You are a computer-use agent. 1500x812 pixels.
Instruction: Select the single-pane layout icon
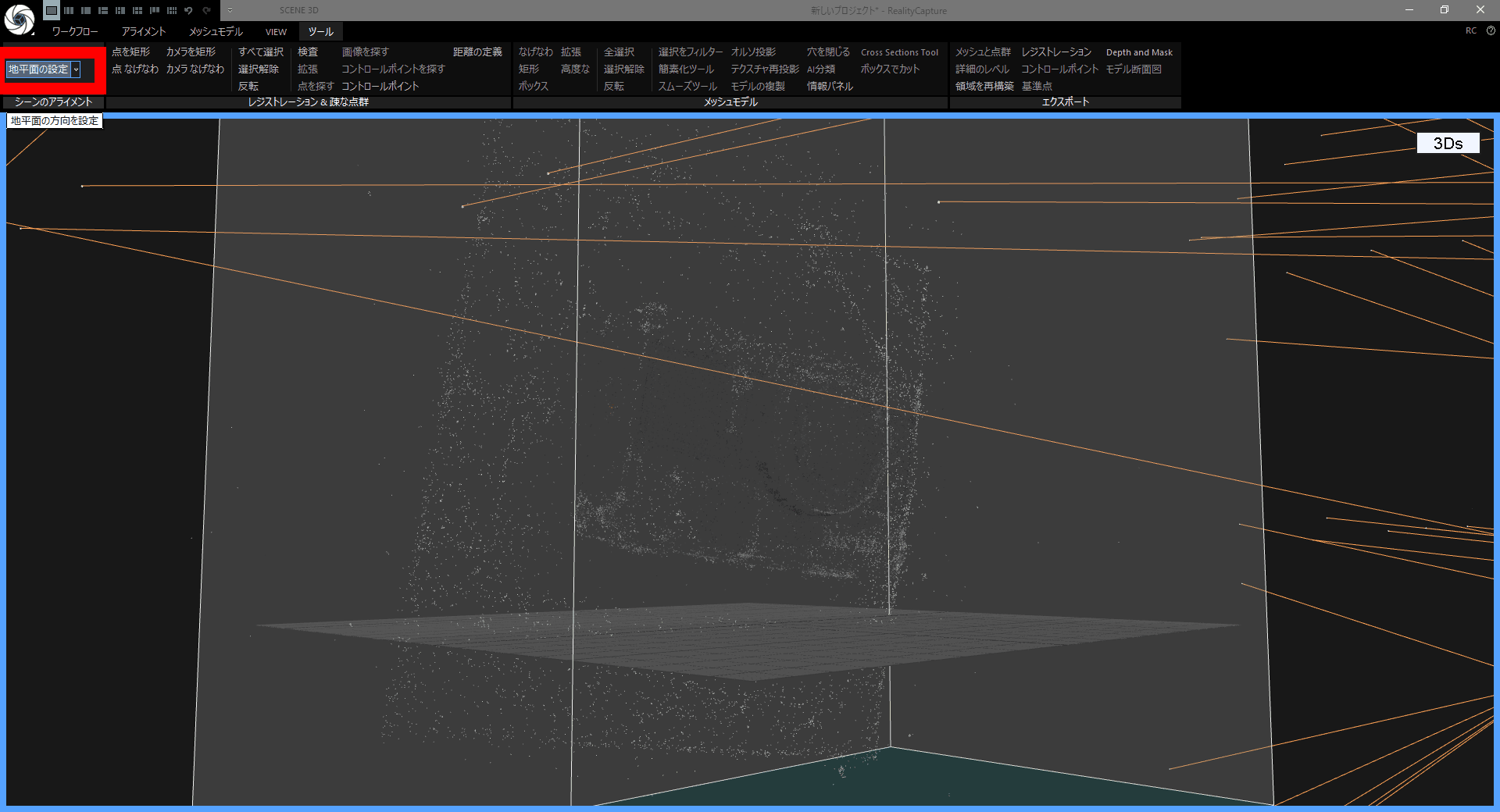51,10
